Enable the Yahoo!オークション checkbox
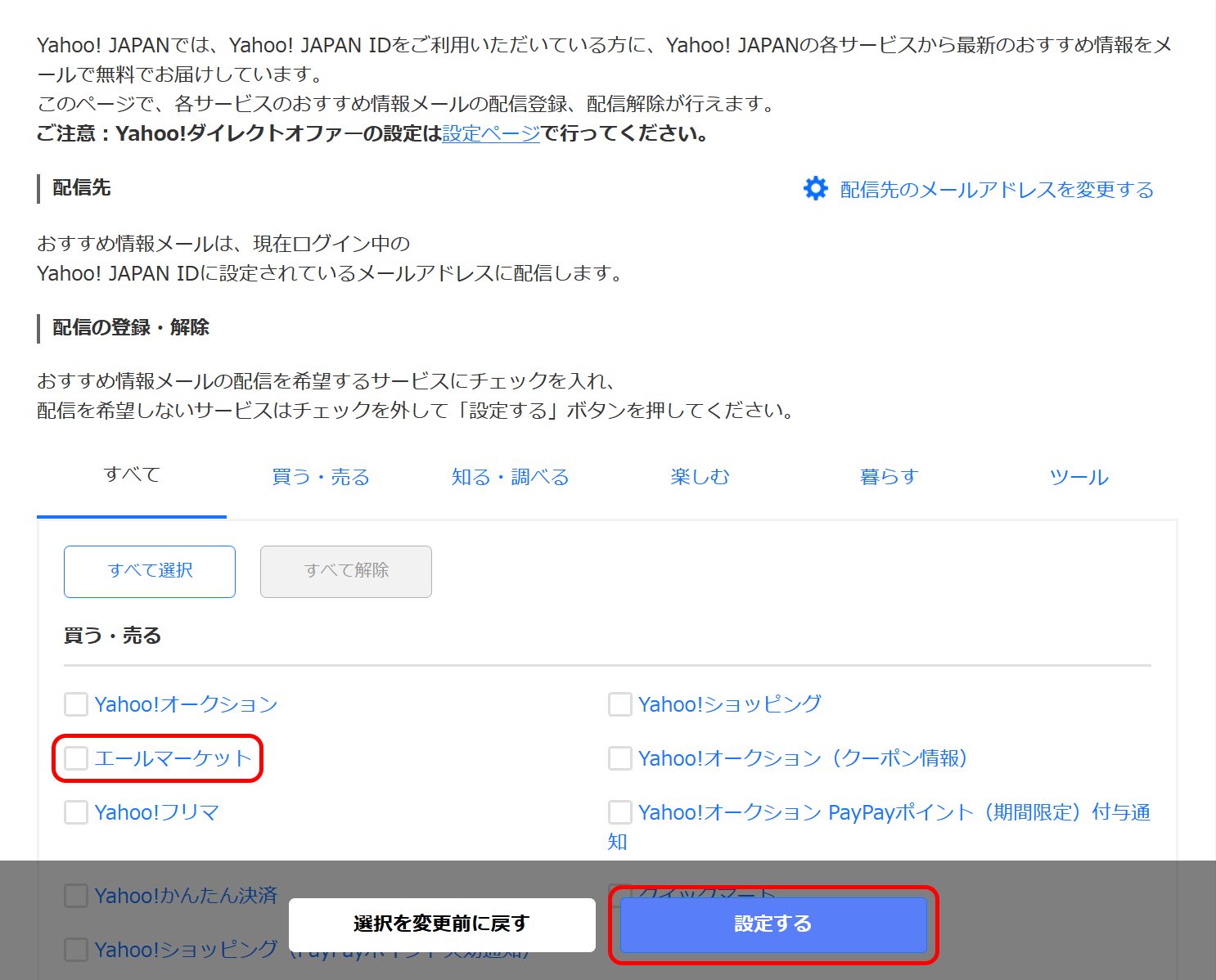Image resolution: width=1216 pixels, height=980 pixels. pyautogui.click(x=75, y=704)
